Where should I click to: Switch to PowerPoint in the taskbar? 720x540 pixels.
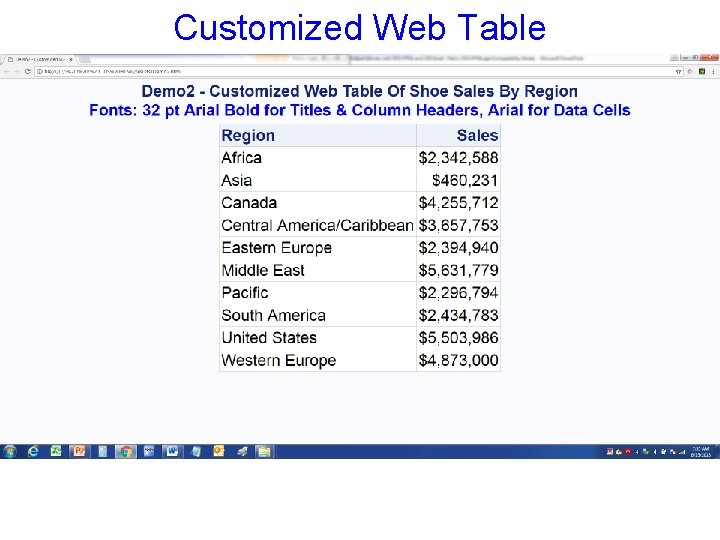tap(79, 451)
